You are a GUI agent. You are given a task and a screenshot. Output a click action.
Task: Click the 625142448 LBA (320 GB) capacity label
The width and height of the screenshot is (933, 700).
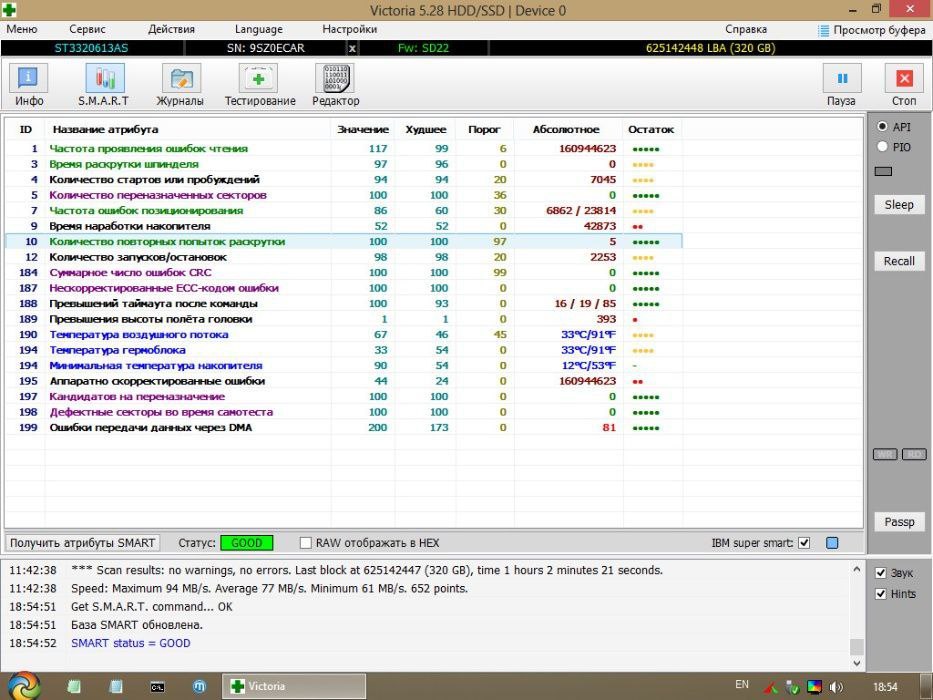(710, 48)
